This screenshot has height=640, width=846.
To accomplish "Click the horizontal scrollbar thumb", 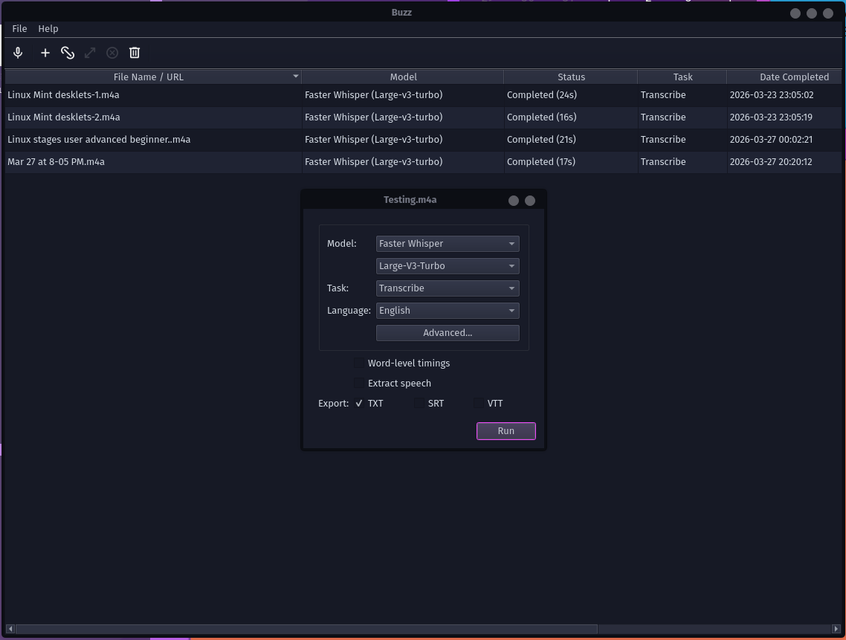I will click(307, 629).
